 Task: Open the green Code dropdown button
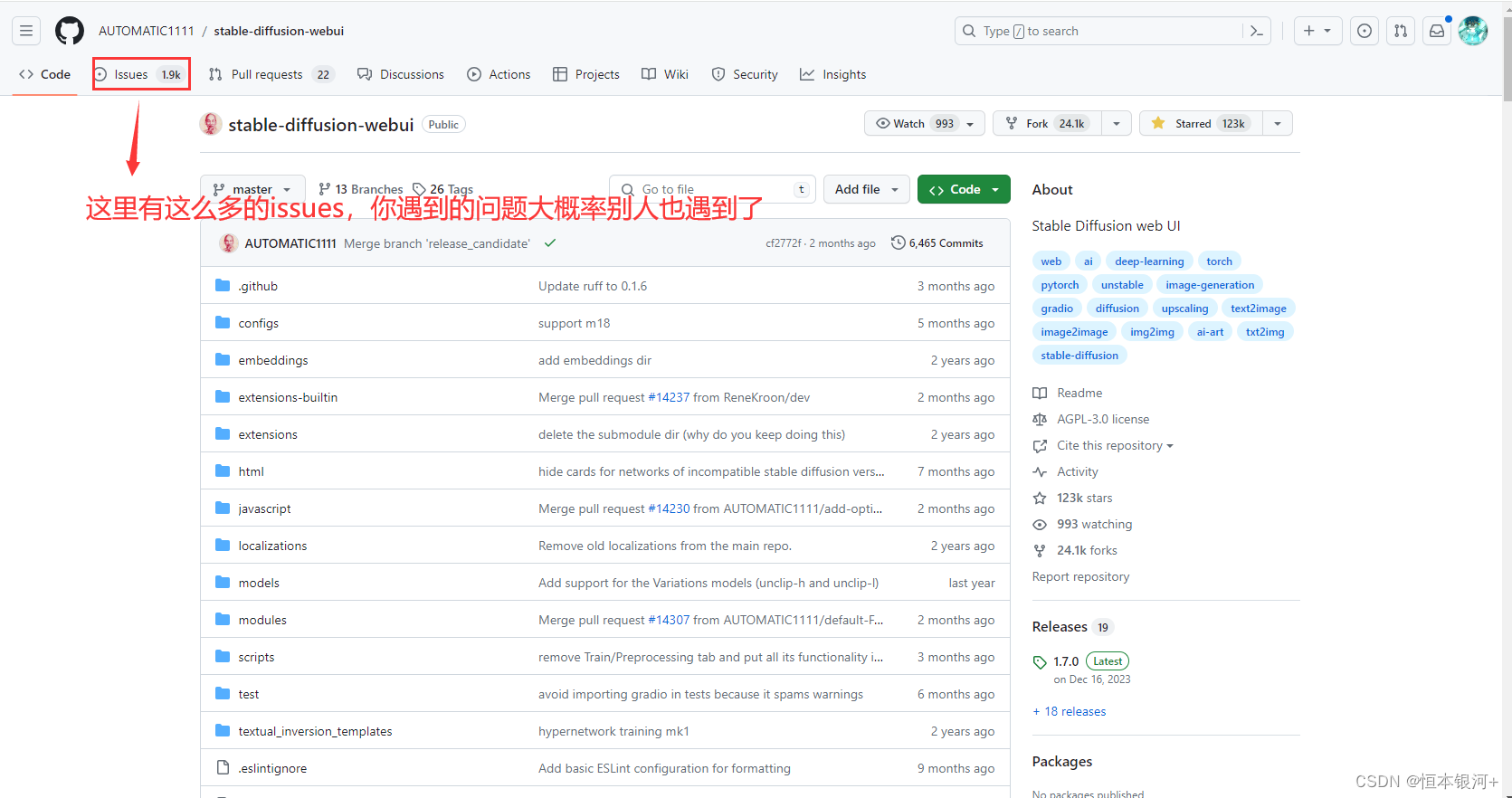click(x=964, y=189)
